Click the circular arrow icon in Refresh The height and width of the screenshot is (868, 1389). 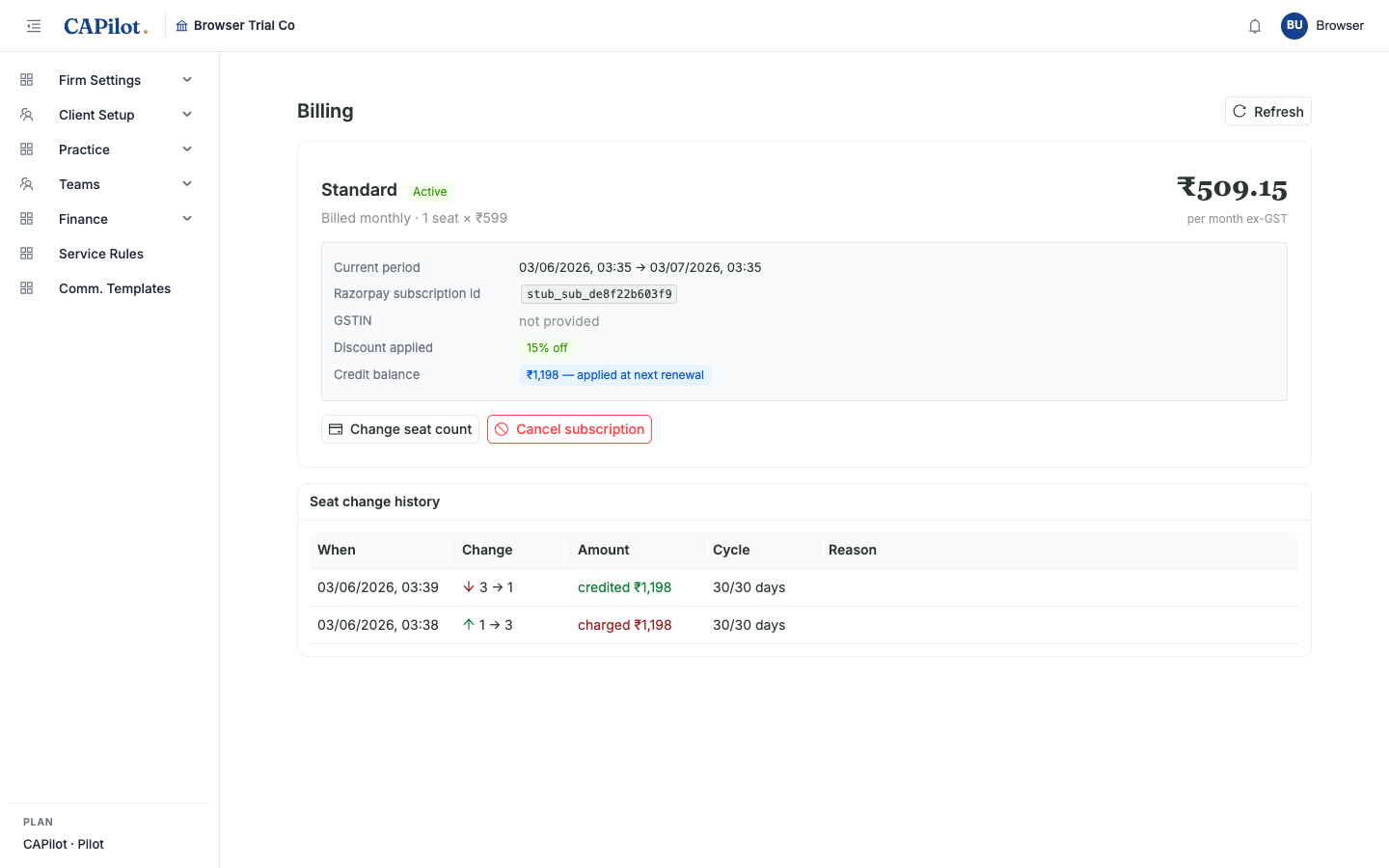(x=1239, y=111)
